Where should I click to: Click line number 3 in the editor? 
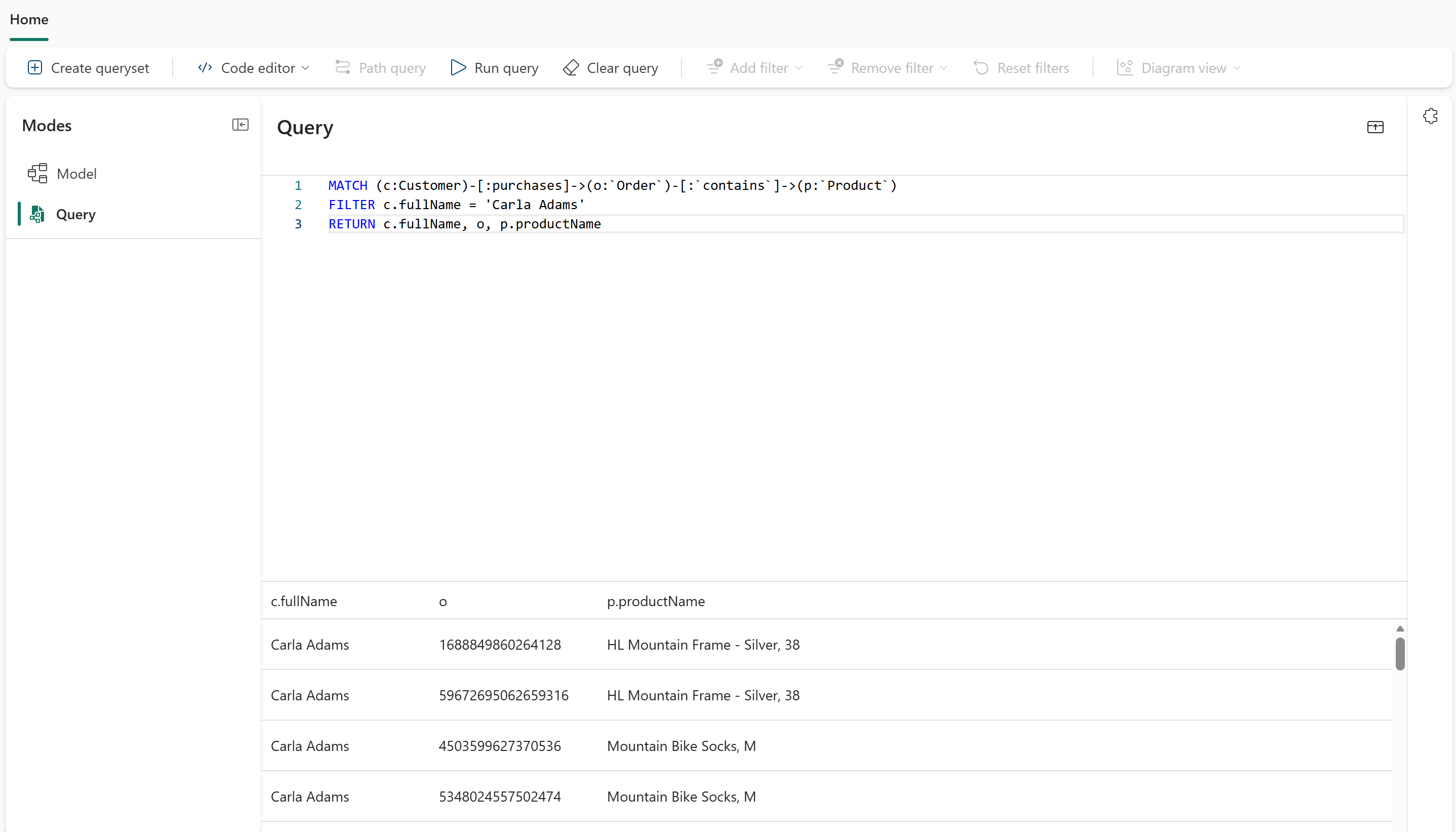pyautogui.click(x=298, y=224)
